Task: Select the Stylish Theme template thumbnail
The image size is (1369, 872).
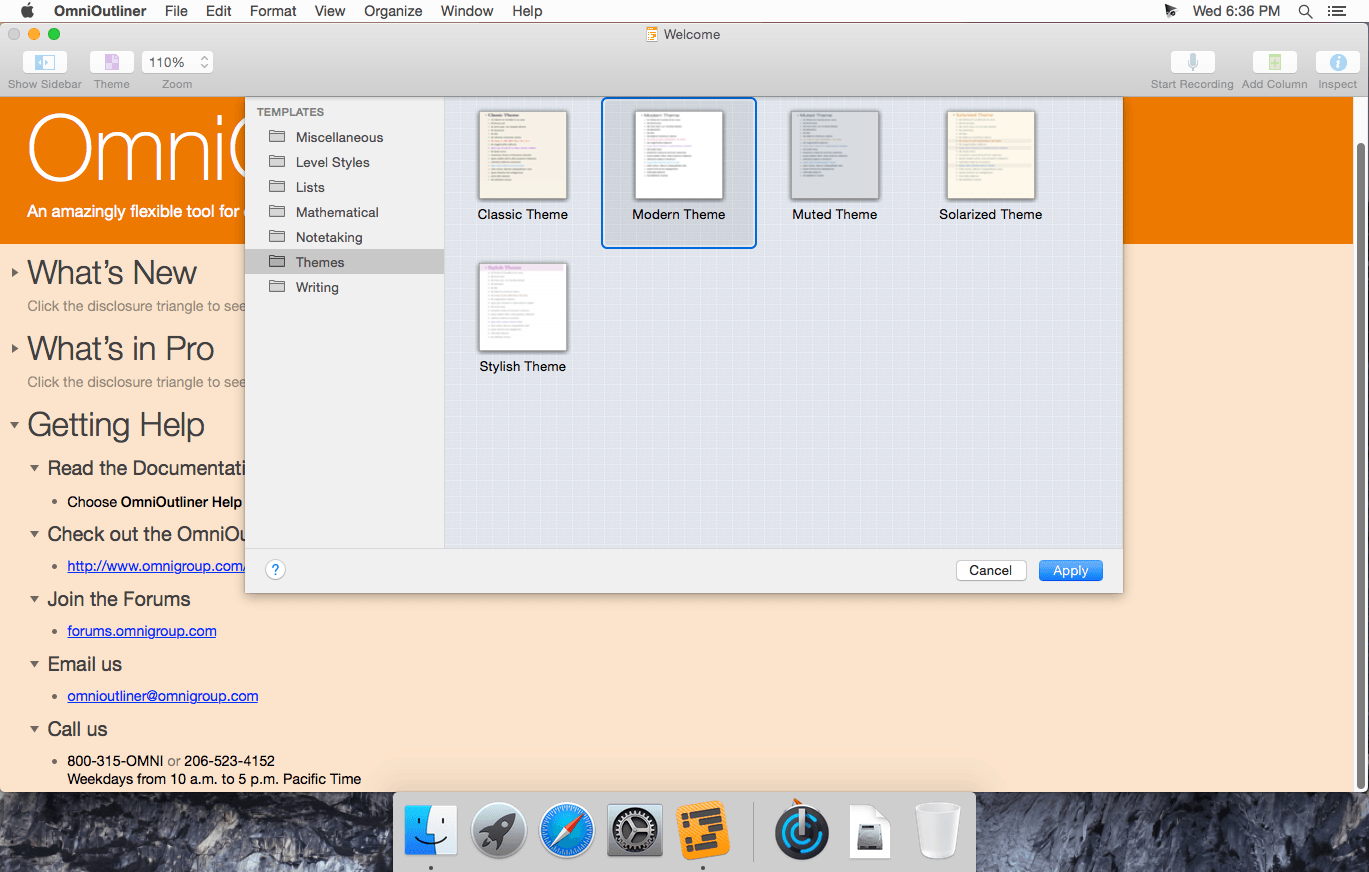Action: 522,307
